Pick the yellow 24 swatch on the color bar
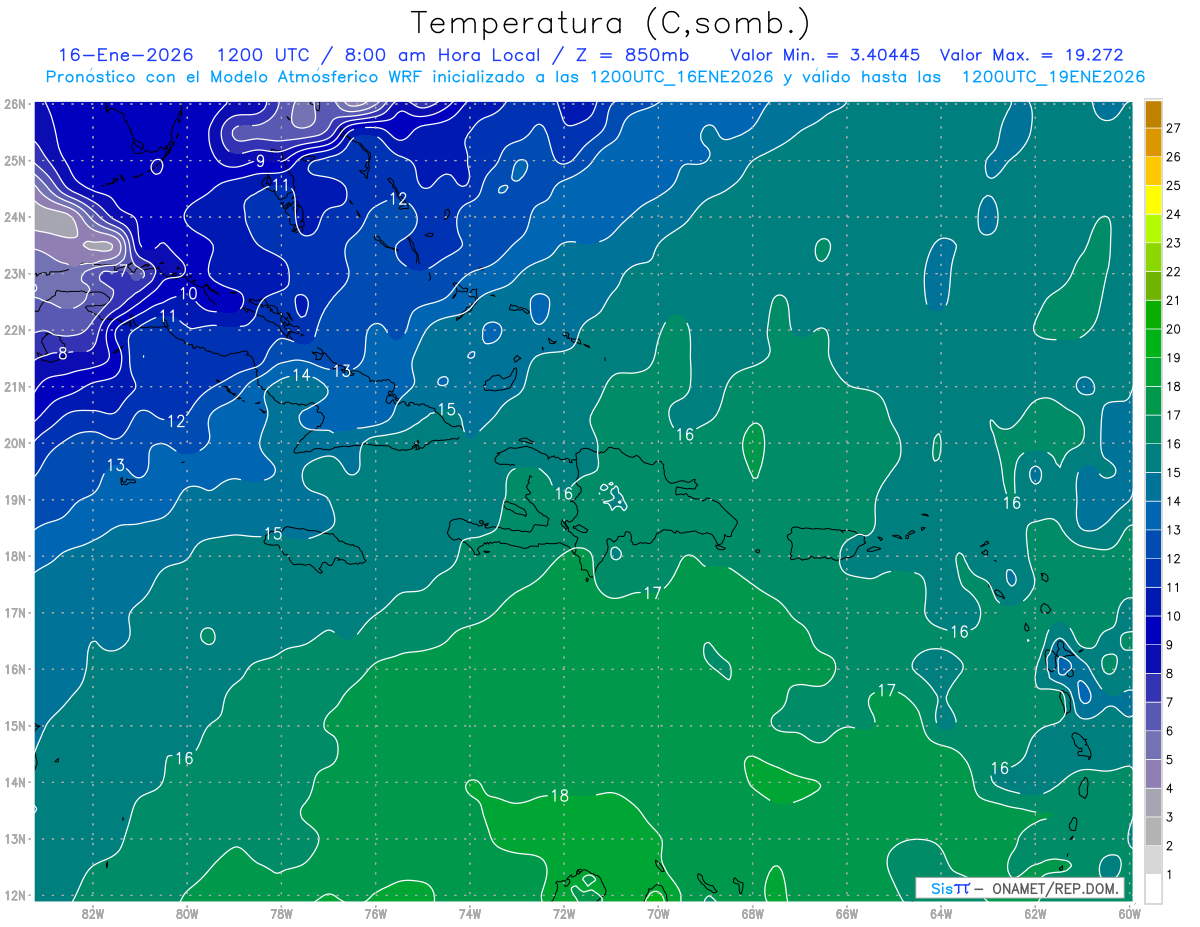The height and width of the screenshot is (927, 1200). [x=1153, y=200]
